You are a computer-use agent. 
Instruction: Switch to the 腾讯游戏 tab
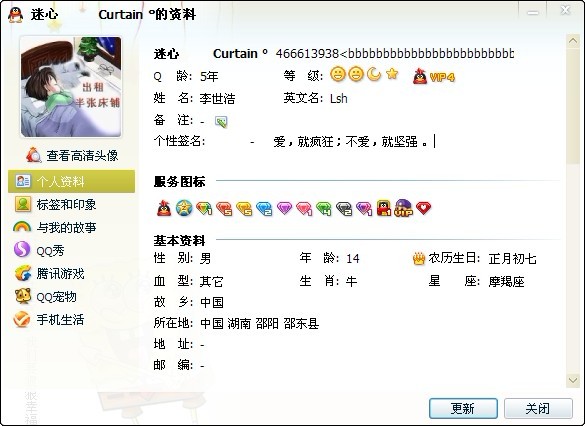71,273
